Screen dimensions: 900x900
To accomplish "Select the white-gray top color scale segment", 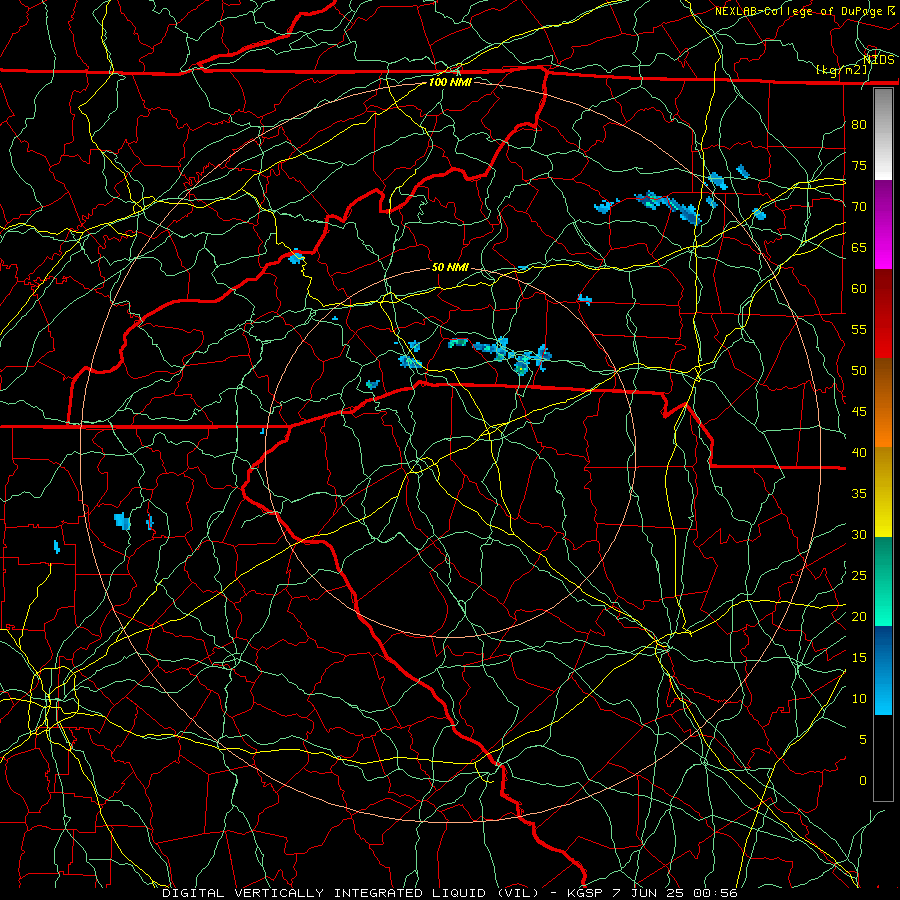I will [x=883, y=134].
